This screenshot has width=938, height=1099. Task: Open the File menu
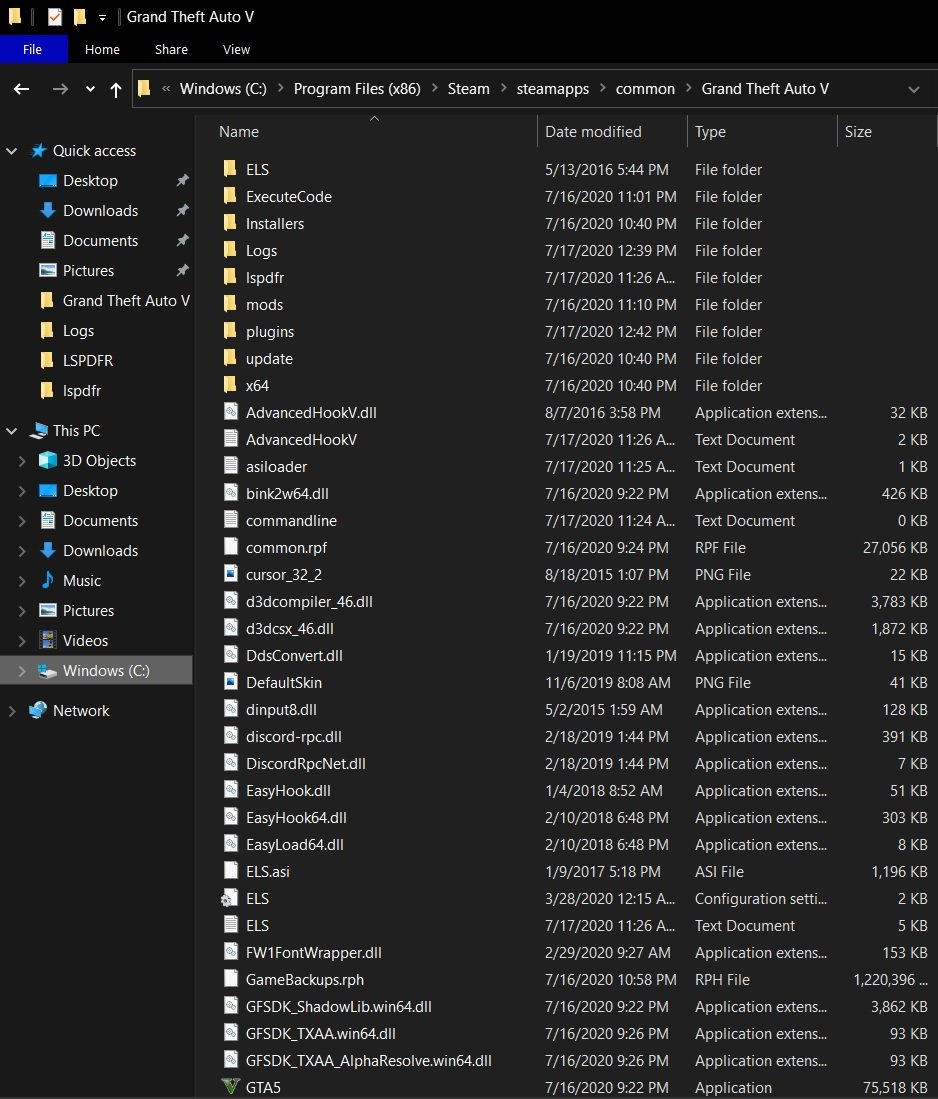[32, 49]
